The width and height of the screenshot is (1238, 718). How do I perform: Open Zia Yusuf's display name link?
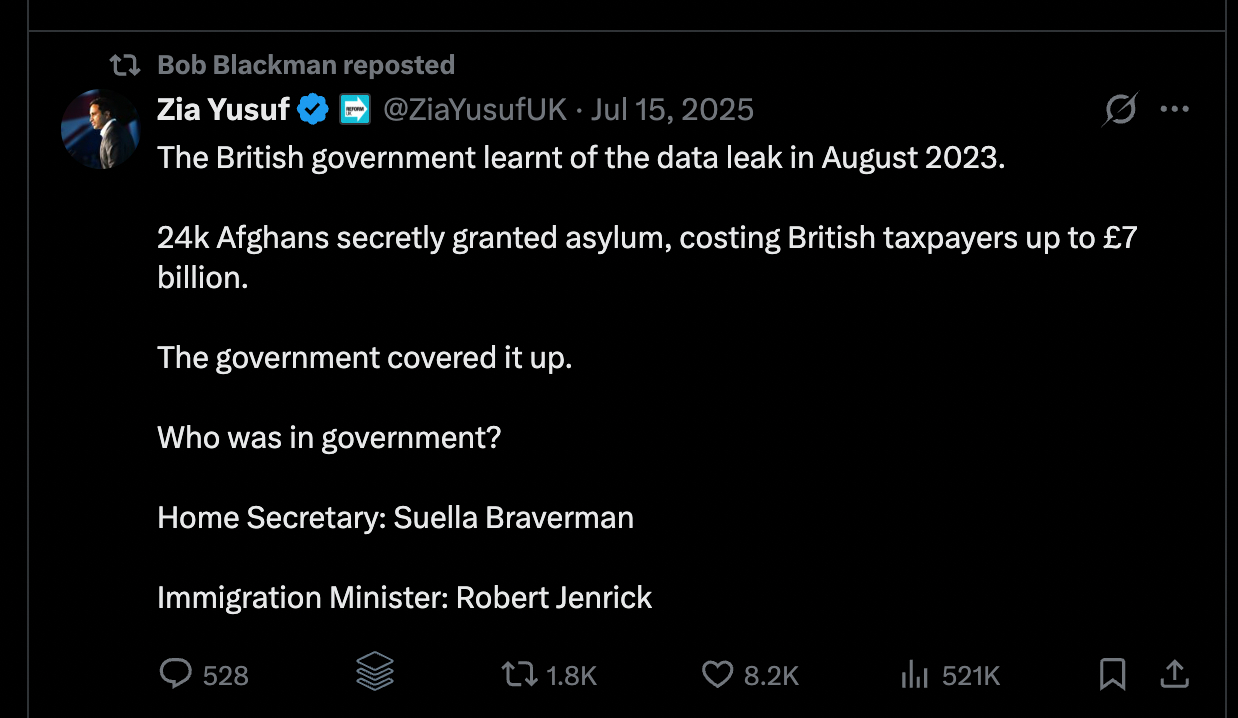(x=223, y=109)
